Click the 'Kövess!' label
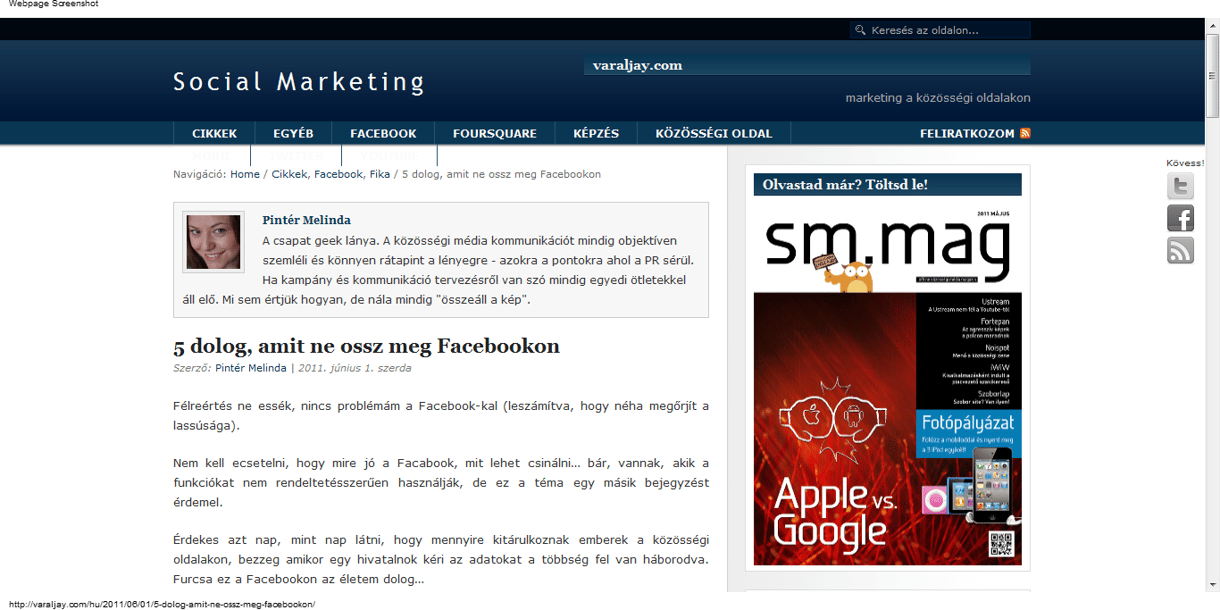Viewport: 1220px width, 610px height. [x=1185, y=163]
